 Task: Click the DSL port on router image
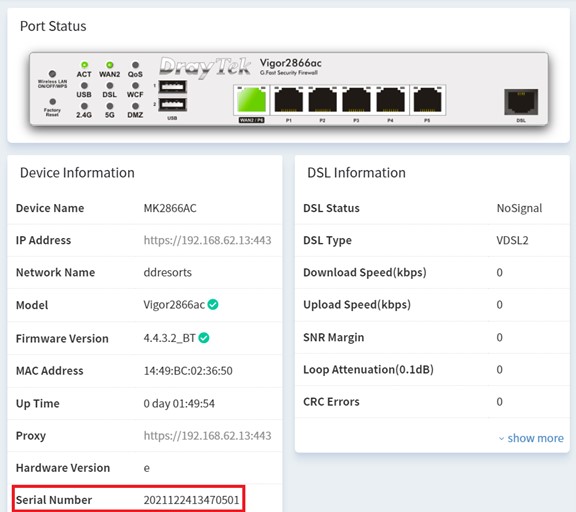tap(521, 102)
